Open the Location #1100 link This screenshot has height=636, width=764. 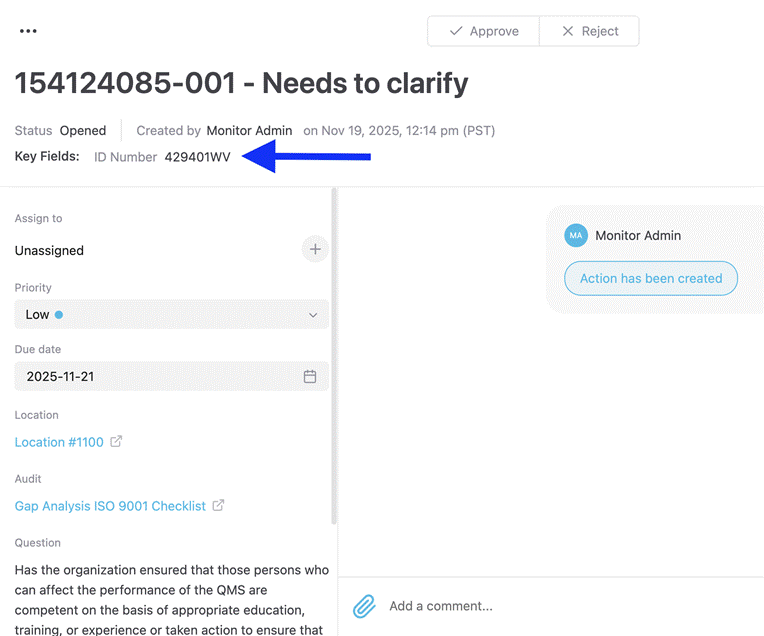59,442
